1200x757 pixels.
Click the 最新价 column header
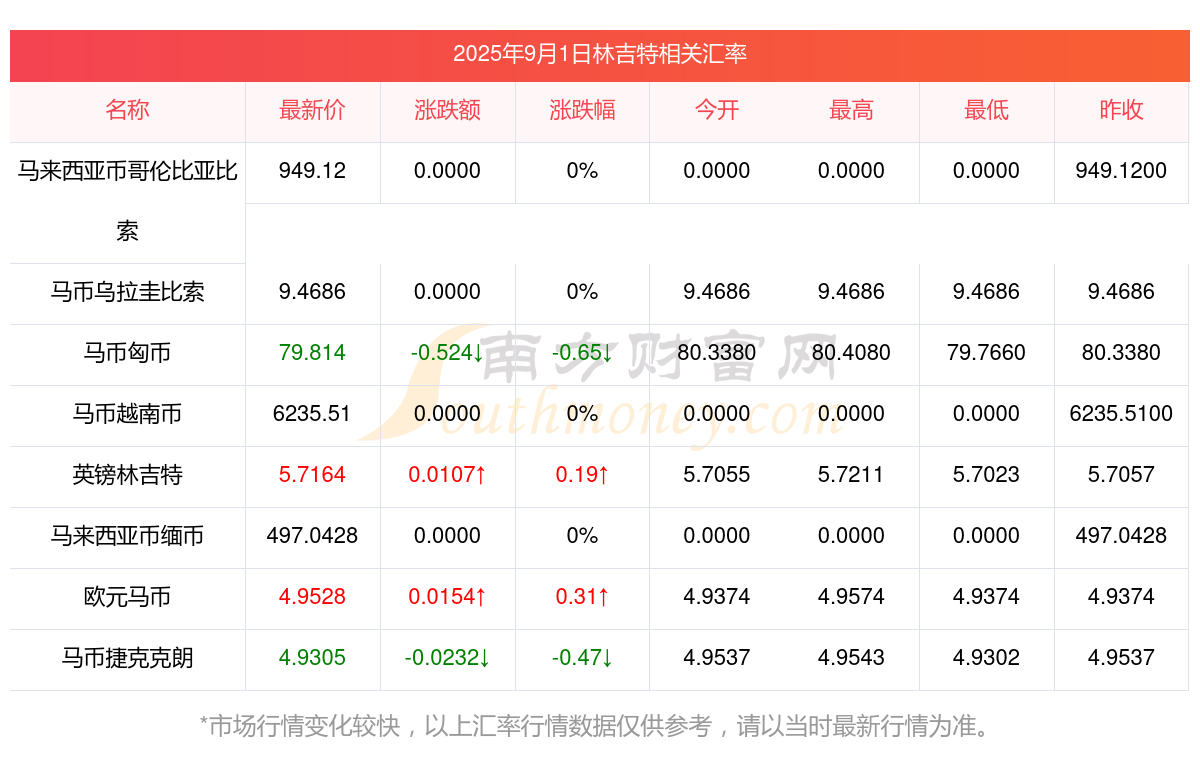[x=313, y=110]
